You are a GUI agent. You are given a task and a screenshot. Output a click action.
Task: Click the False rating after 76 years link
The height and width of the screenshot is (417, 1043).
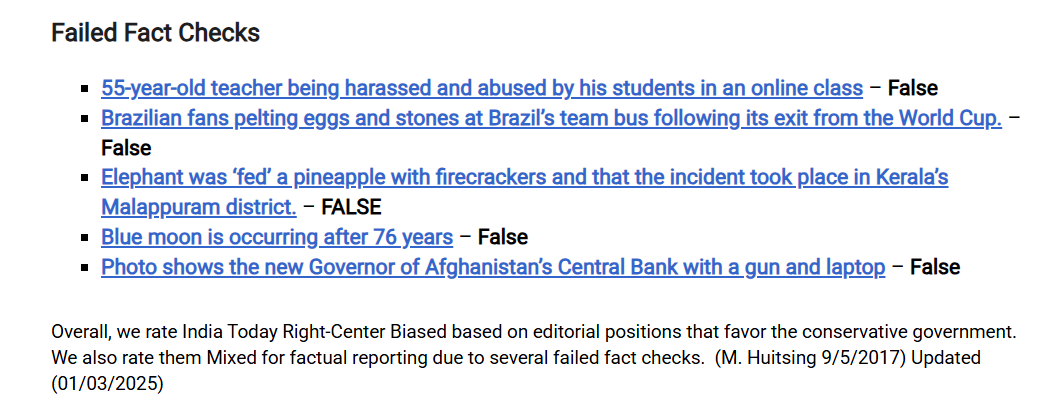(503, 237)
